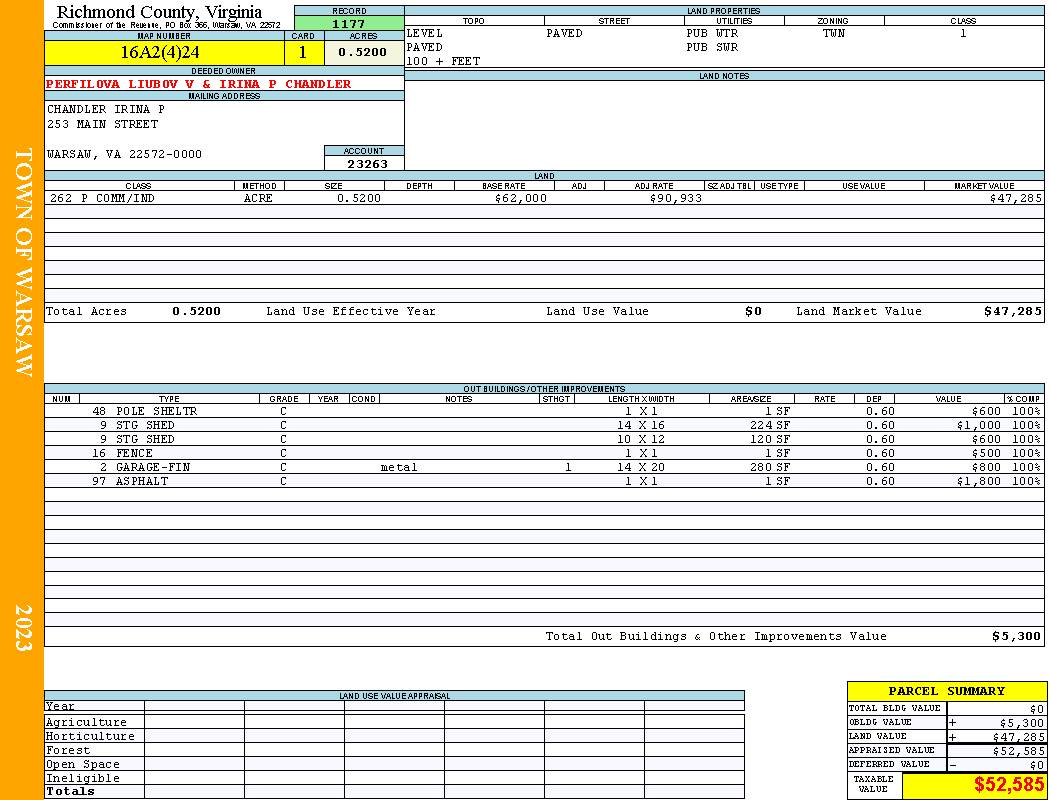Select 14 X 16 shed value $1,000

point(978,426)
